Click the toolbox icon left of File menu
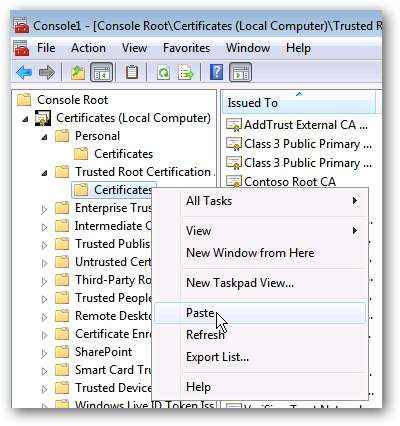 (21, 48)
